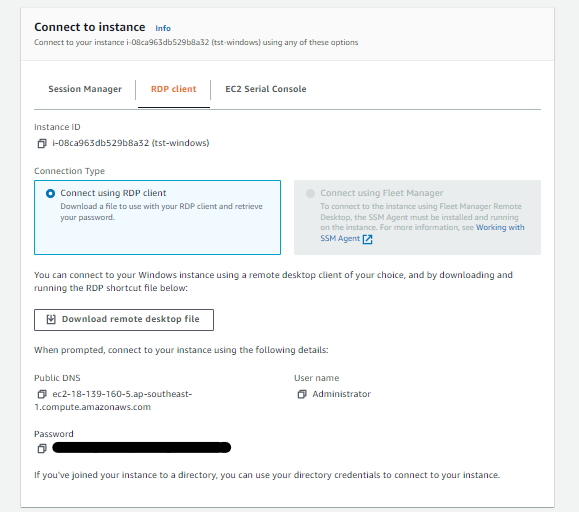The height and width of the screenshot is (512, 579).
Task: Switch to the Session Manager tab
Action: 85,89
